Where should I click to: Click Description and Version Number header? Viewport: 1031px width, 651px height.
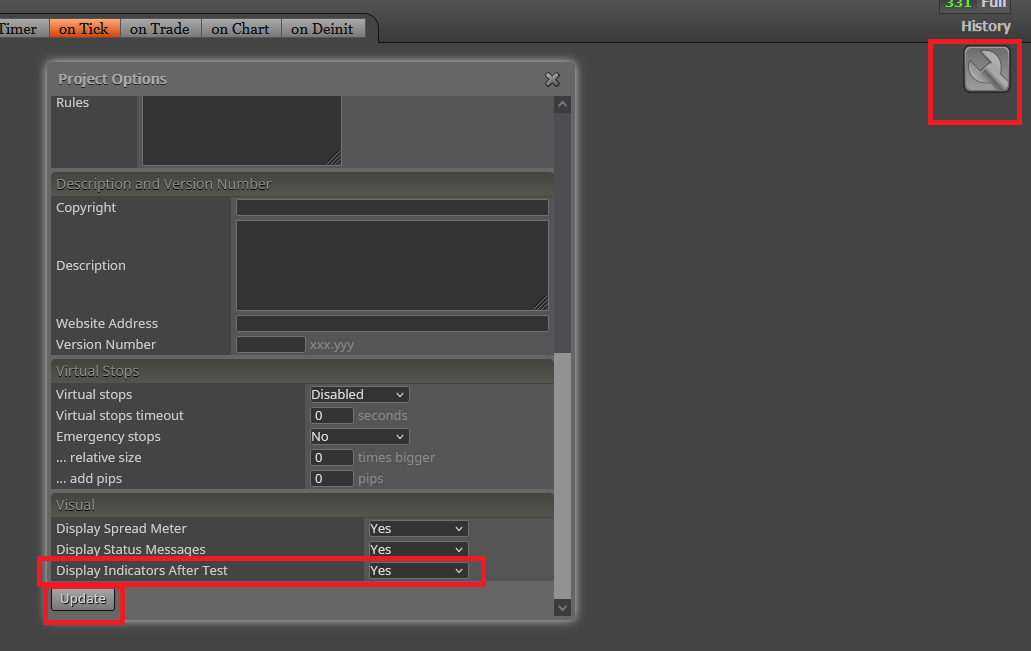[x=302, y=184]
